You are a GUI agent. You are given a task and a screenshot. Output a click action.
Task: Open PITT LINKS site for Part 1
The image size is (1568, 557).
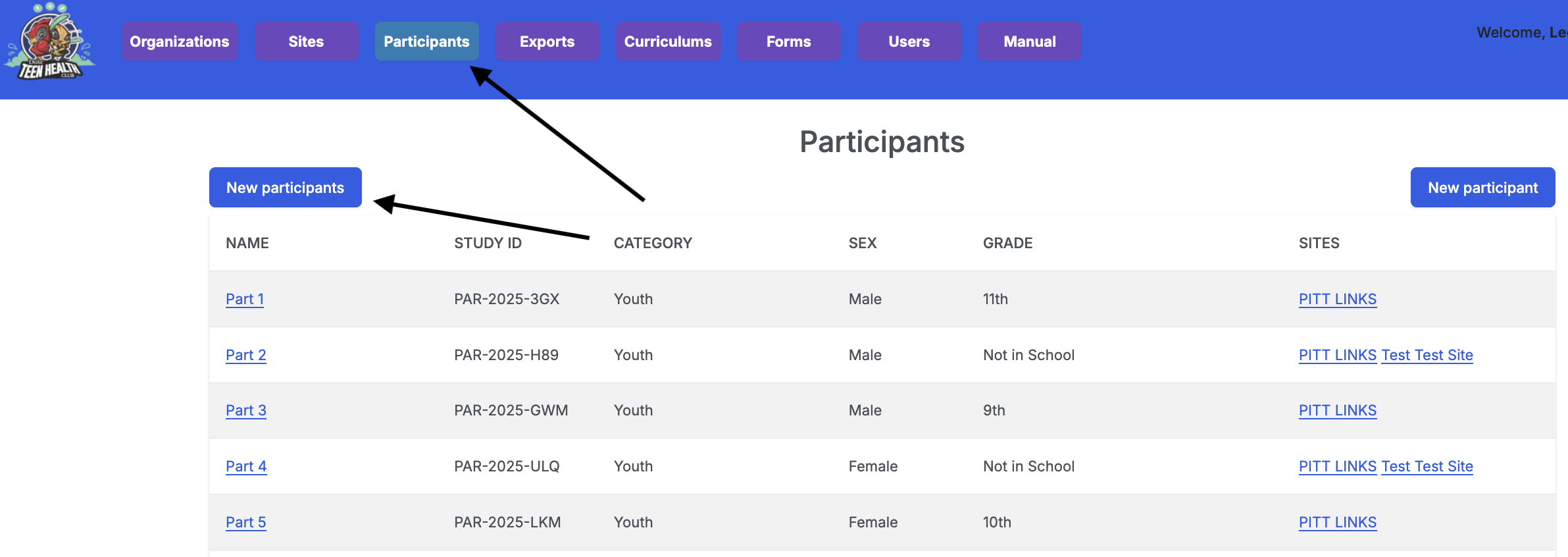pyautogui.click(x=1338, y=299)
